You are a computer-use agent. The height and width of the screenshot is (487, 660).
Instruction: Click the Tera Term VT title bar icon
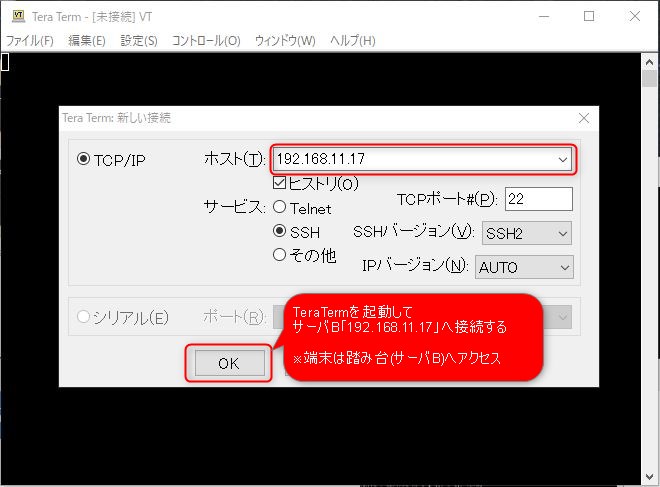coord(19,16)
